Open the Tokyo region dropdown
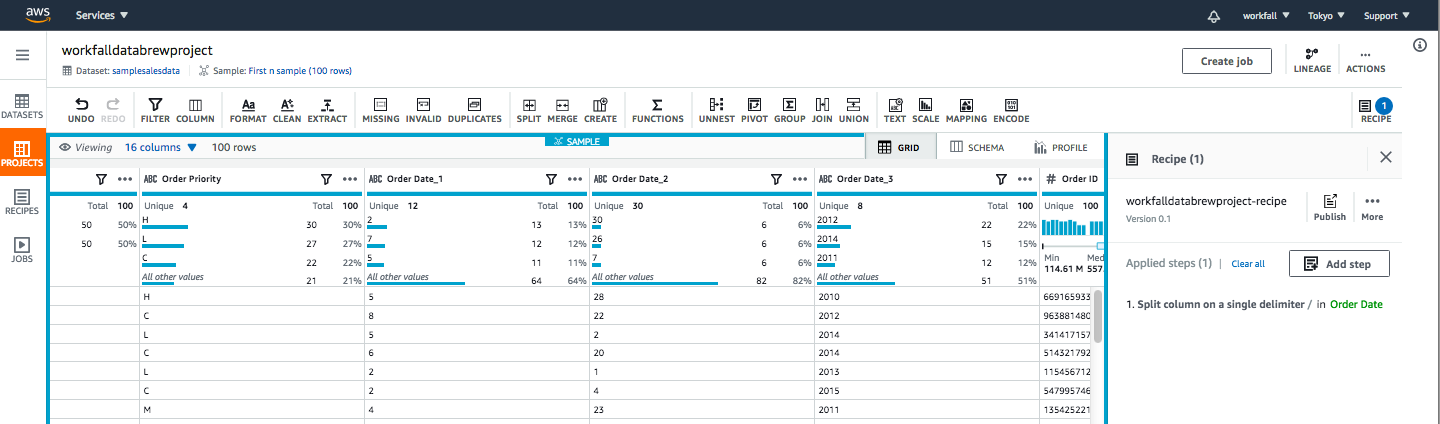 [x=1327, y=16]
